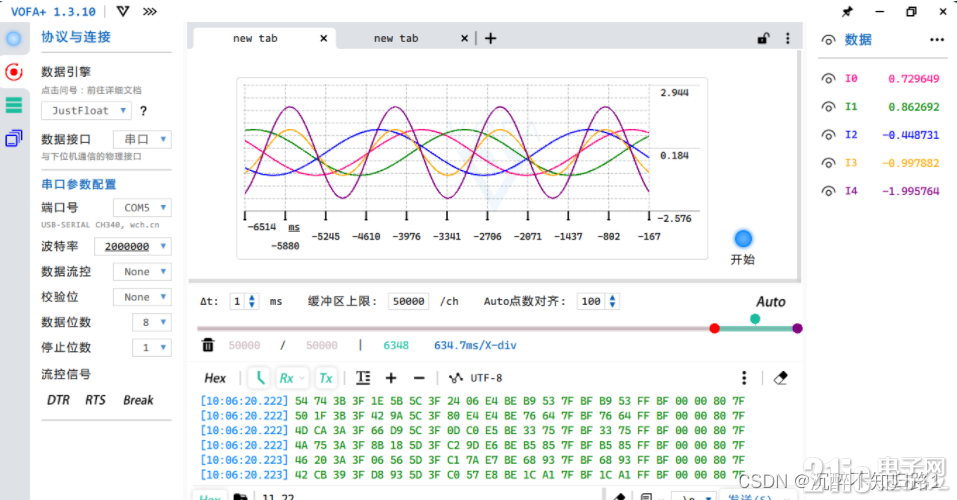Click the waveform chart plot area
Viewport: 957px width, 500px height.
(447, 150)
